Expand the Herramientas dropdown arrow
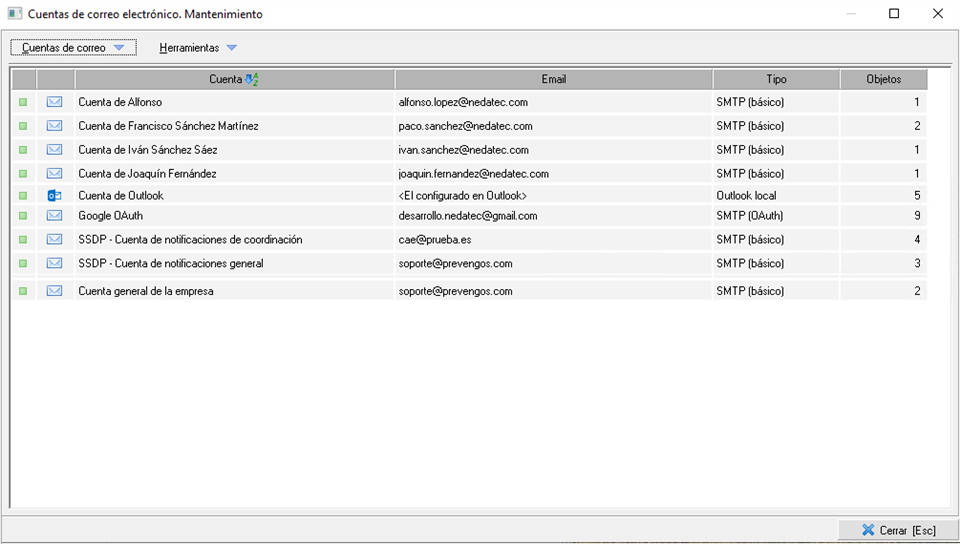 click(x=231, y=48)
